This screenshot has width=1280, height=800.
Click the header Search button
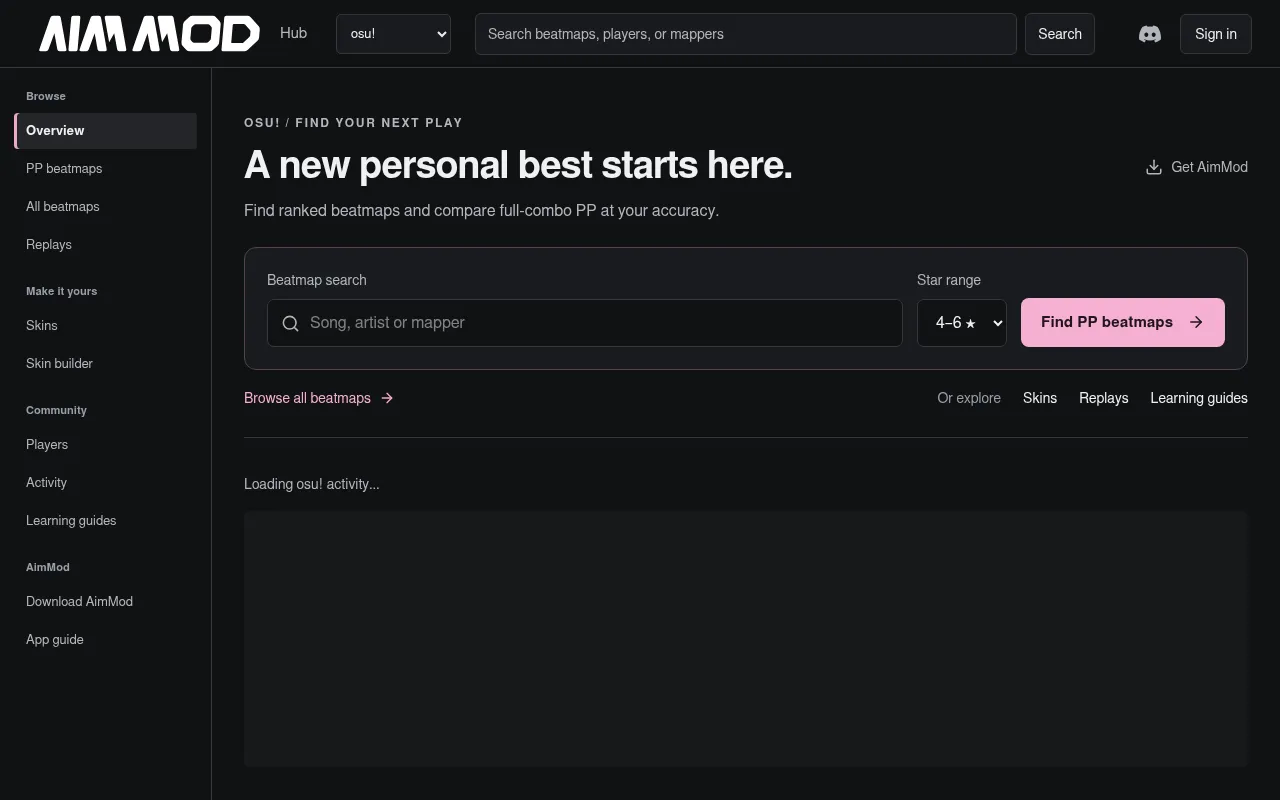coord(1060,34)
